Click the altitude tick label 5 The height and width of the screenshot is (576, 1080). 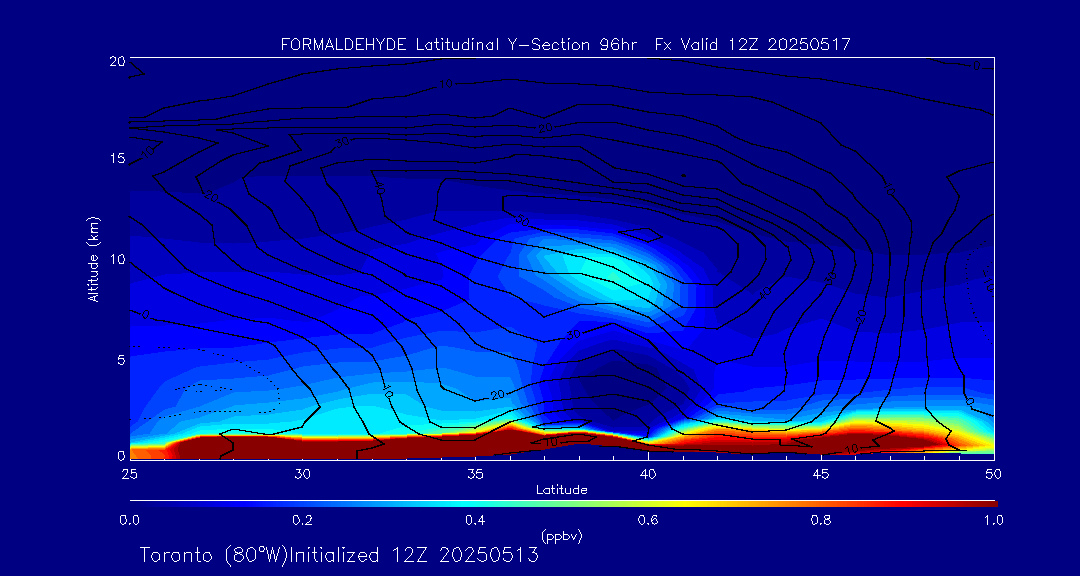click(x=121, y=360)
